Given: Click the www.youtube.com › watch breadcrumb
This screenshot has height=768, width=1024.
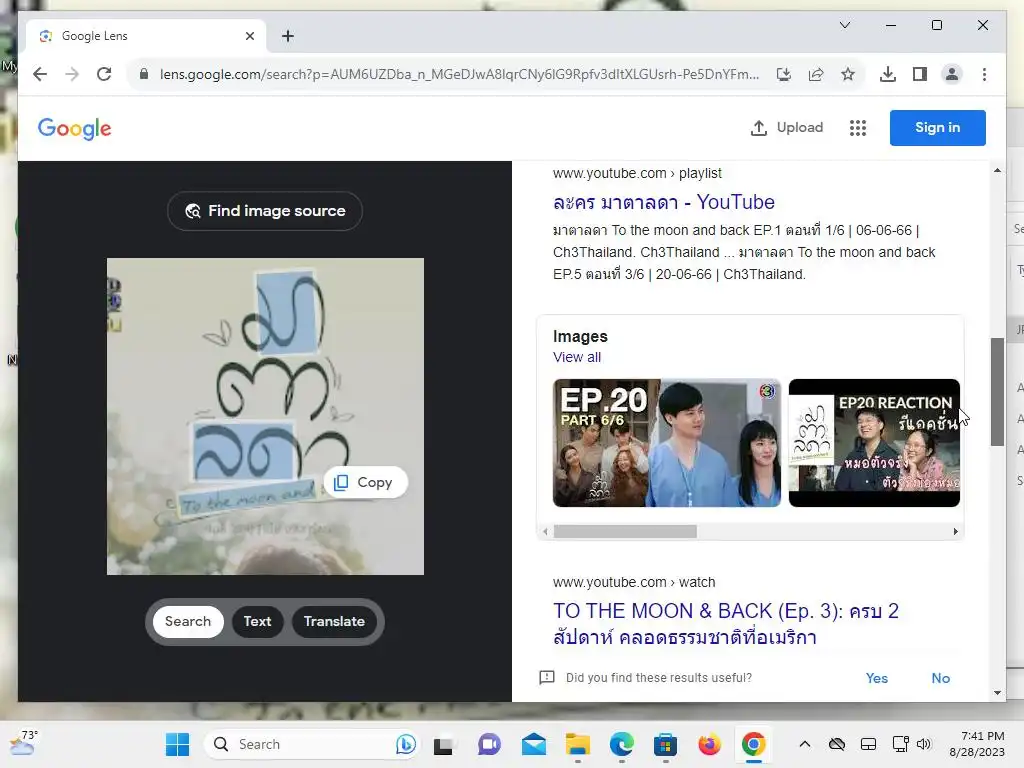Looking at the screenshot, I should click(x=633, y=582).
